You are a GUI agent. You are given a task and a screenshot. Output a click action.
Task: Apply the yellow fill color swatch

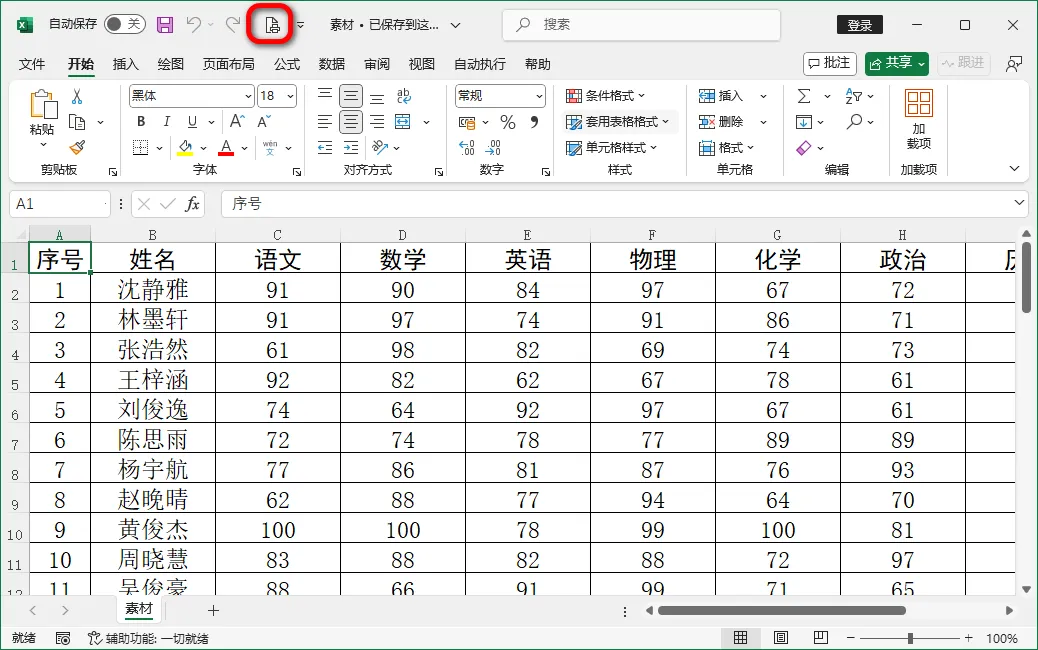(185, 148)
